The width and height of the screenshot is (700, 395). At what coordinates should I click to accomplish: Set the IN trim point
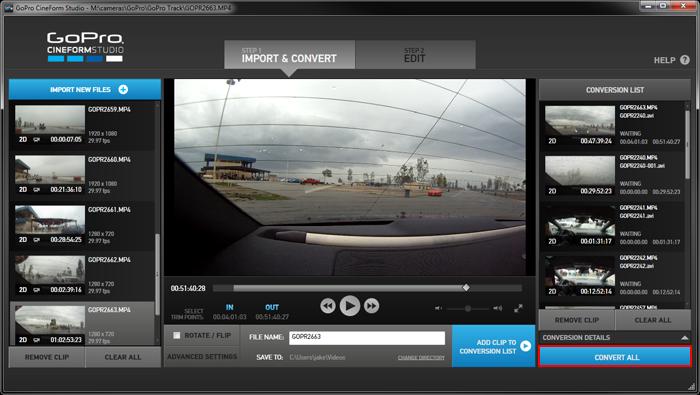229,308
